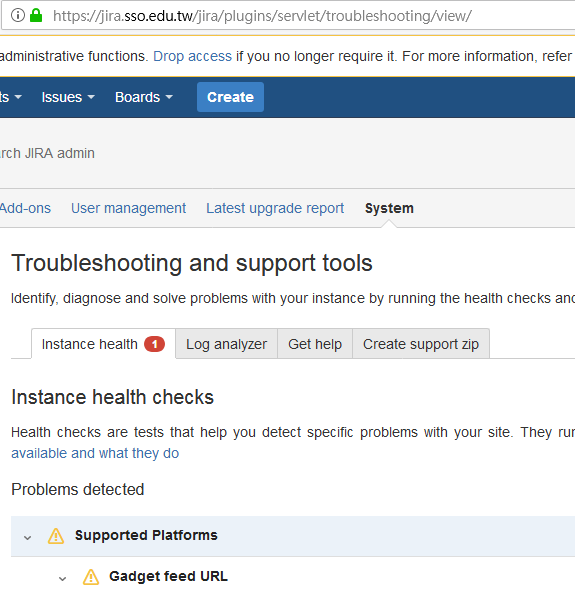
Task: Click the site information icon in address bar
Action: click(18, 16)
